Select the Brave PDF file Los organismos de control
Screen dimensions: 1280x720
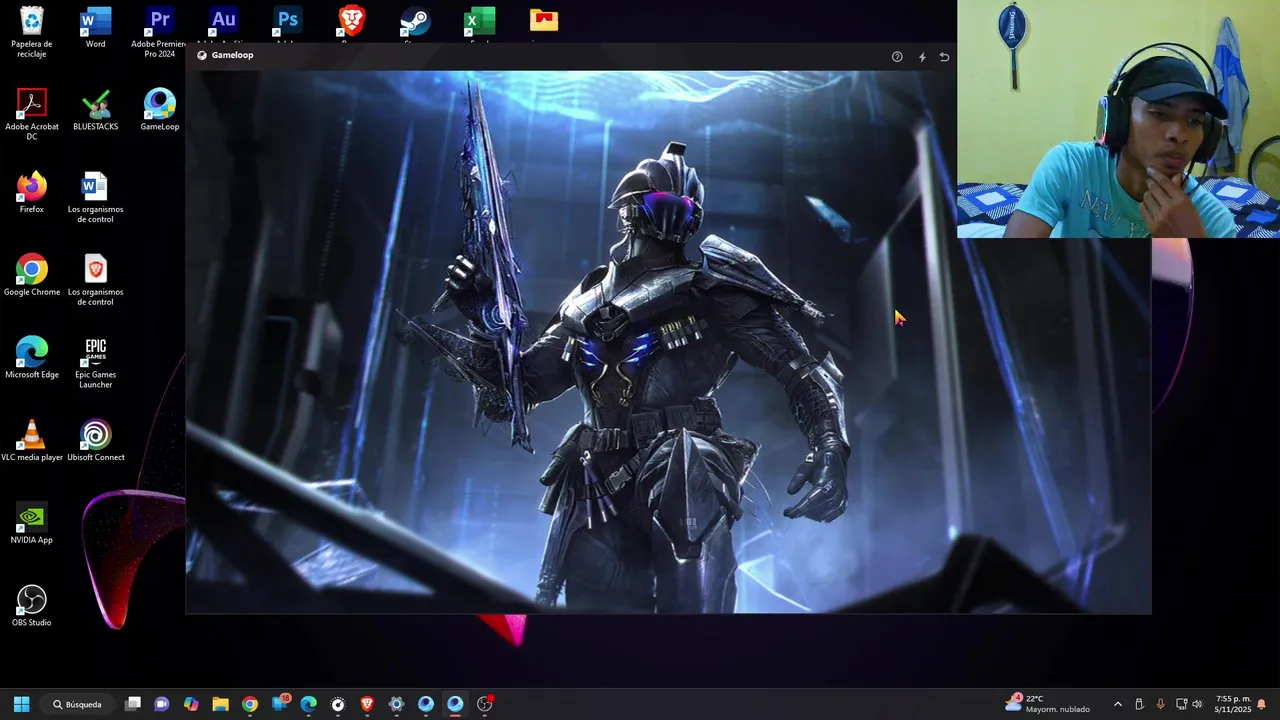[95, 280]
